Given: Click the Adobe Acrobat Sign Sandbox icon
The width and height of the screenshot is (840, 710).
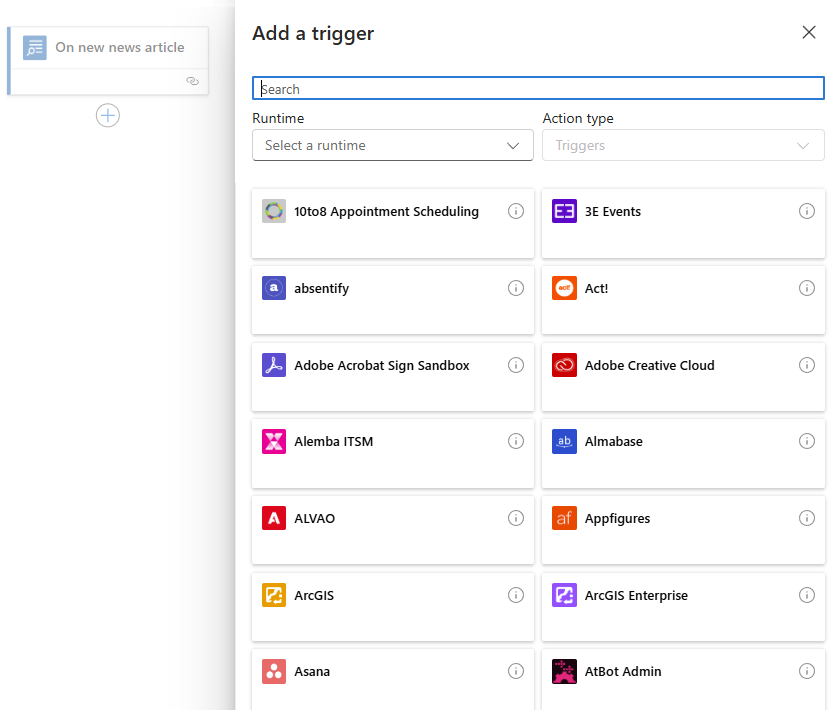Looking at the screenshot, I should [x=274, y=365].
